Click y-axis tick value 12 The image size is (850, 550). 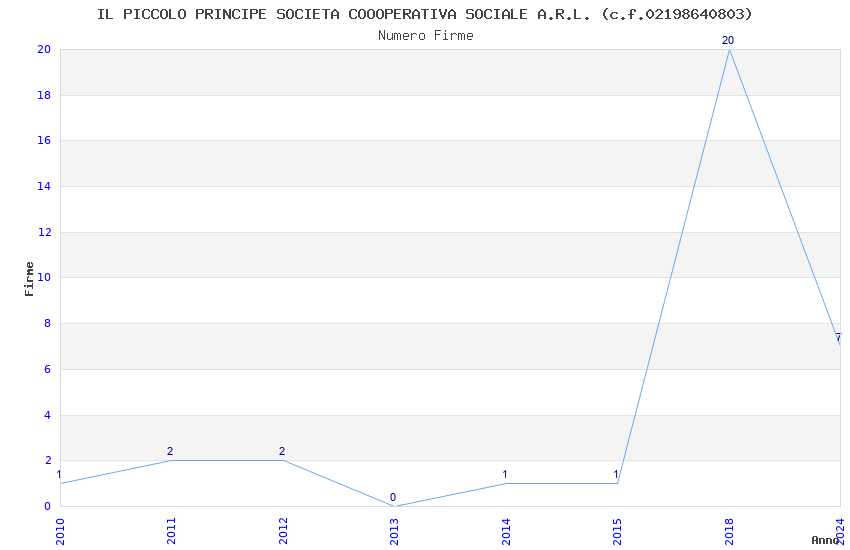(44, 232)
